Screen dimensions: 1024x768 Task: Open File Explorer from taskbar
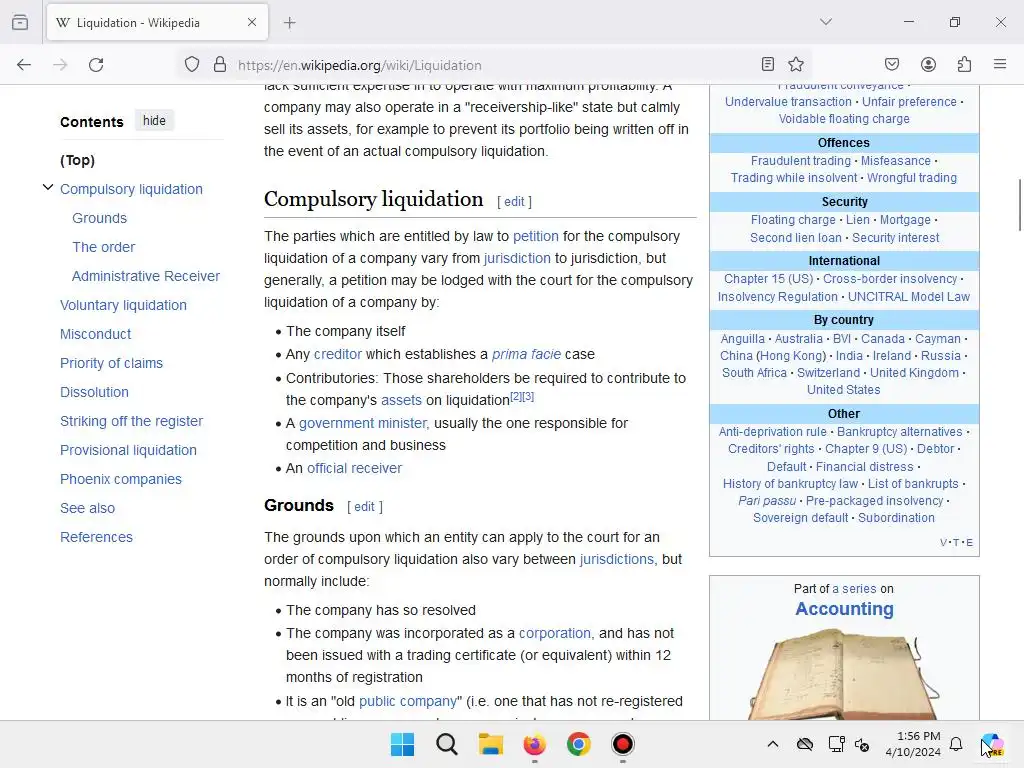click(490, 744)
